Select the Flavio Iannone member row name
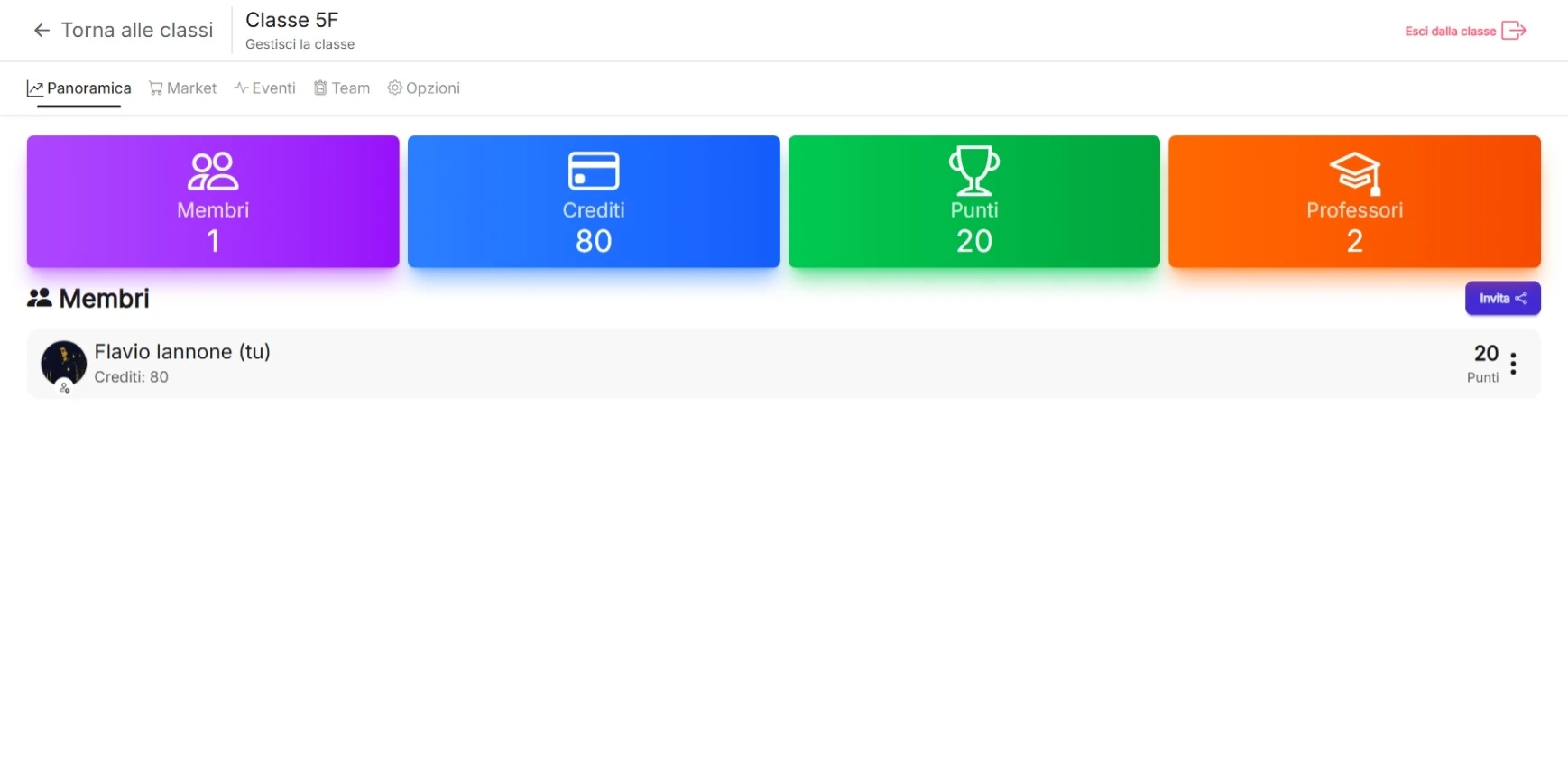The image size is (1568, 778). pyautogui.click(x=182, y=352)
